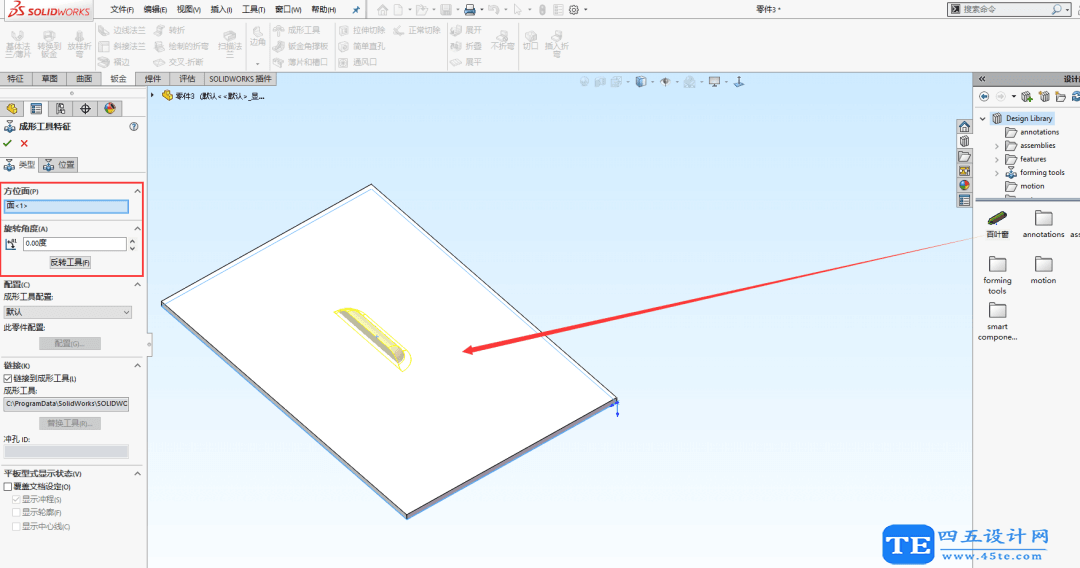1080x568 pixels.
Task: Expand the forming tools tree node
Action: coord(997,173)
